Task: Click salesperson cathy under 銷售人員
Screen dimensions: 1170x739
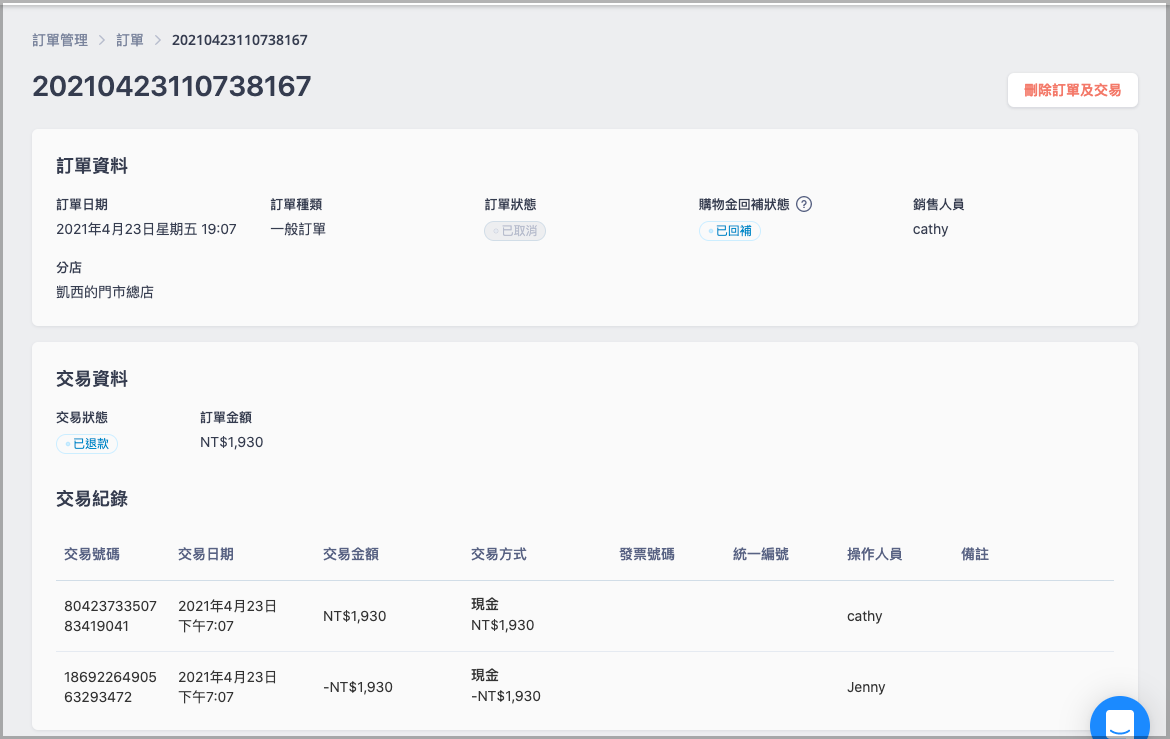Action: (x=930, y=229)
